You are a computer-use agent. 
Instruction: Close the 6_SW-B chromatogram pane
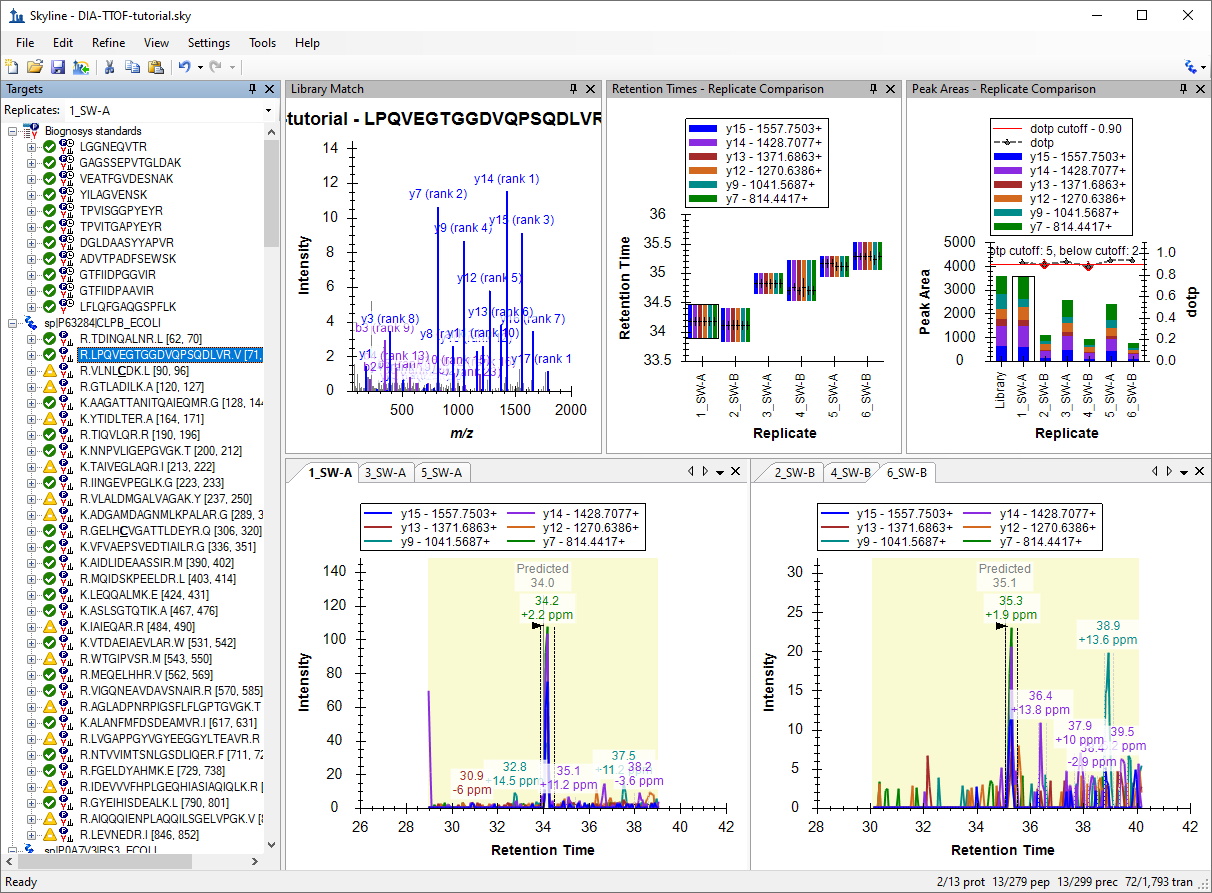[x=1199, y=472]
